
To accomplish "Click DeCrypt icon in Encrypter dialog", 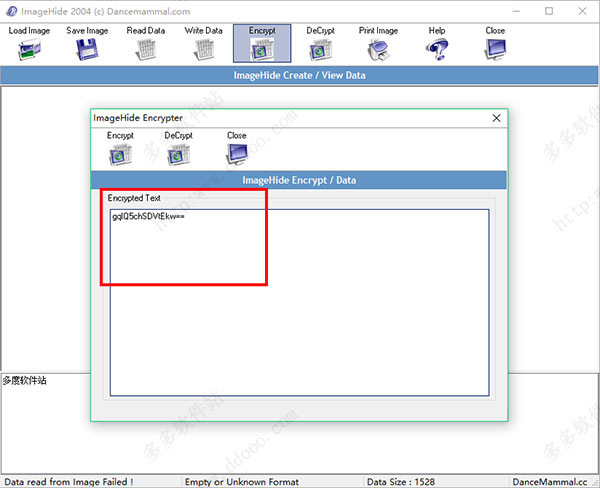I will pos(178,155).
